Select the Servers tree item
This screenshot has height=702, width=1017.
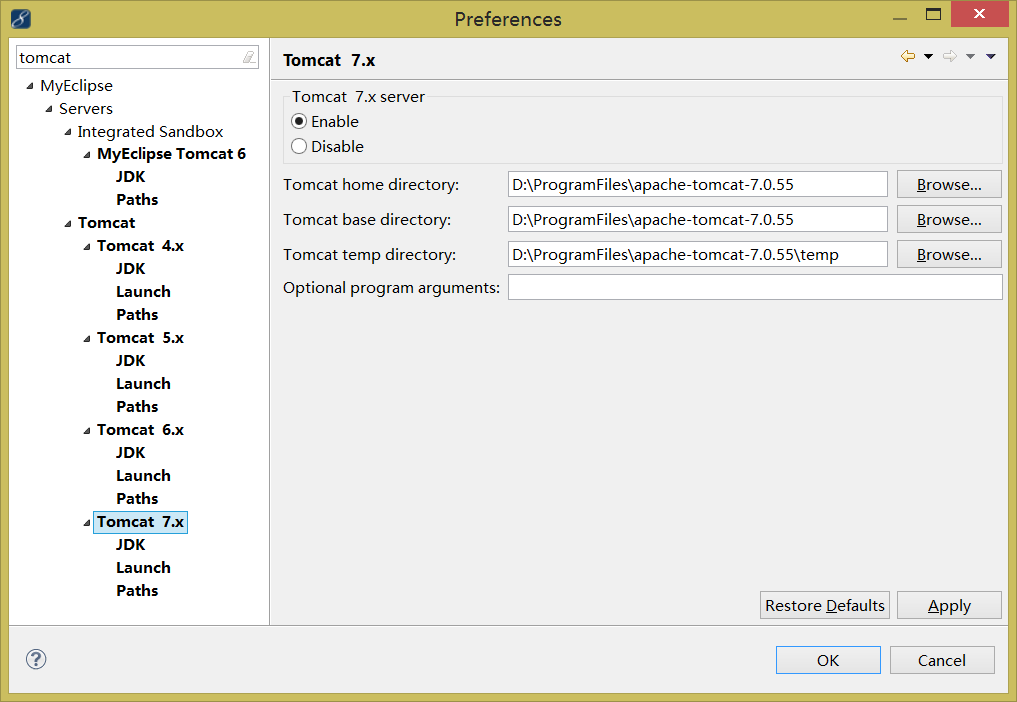tap(86, 108)
